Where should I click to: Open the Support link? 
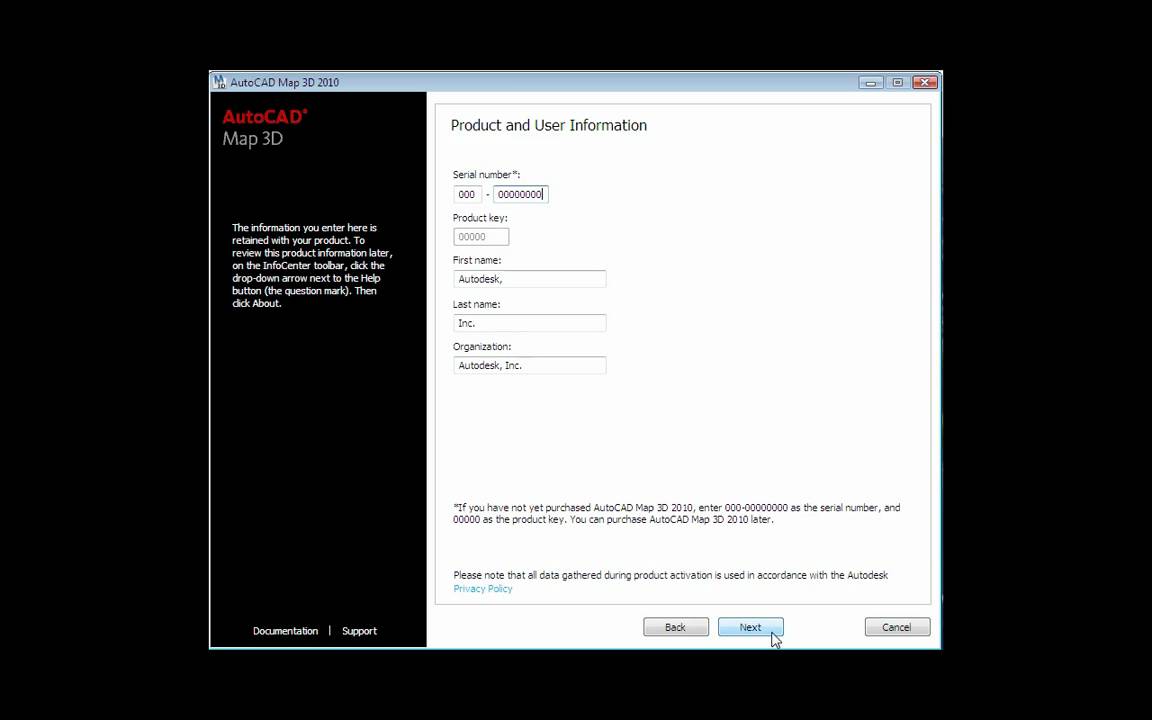(x=359, y=631)
